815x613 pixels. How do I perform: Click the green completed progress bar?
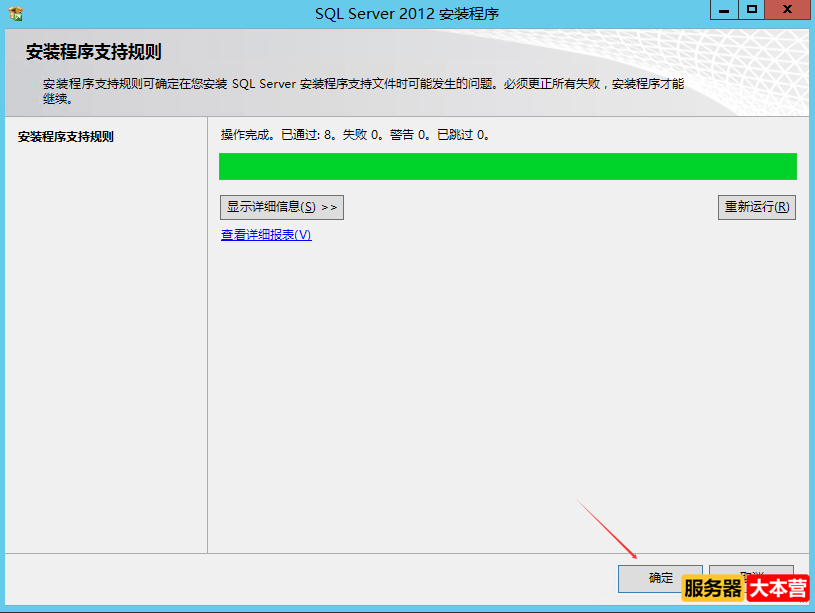508,166
